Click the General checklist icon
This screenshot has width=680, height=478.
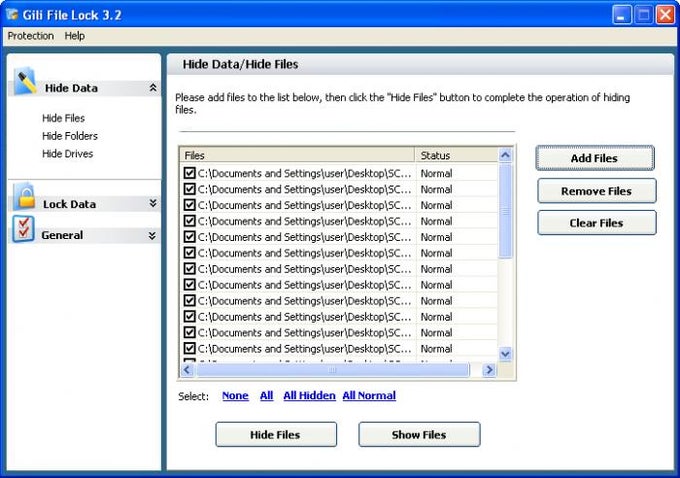pos(24,229)
